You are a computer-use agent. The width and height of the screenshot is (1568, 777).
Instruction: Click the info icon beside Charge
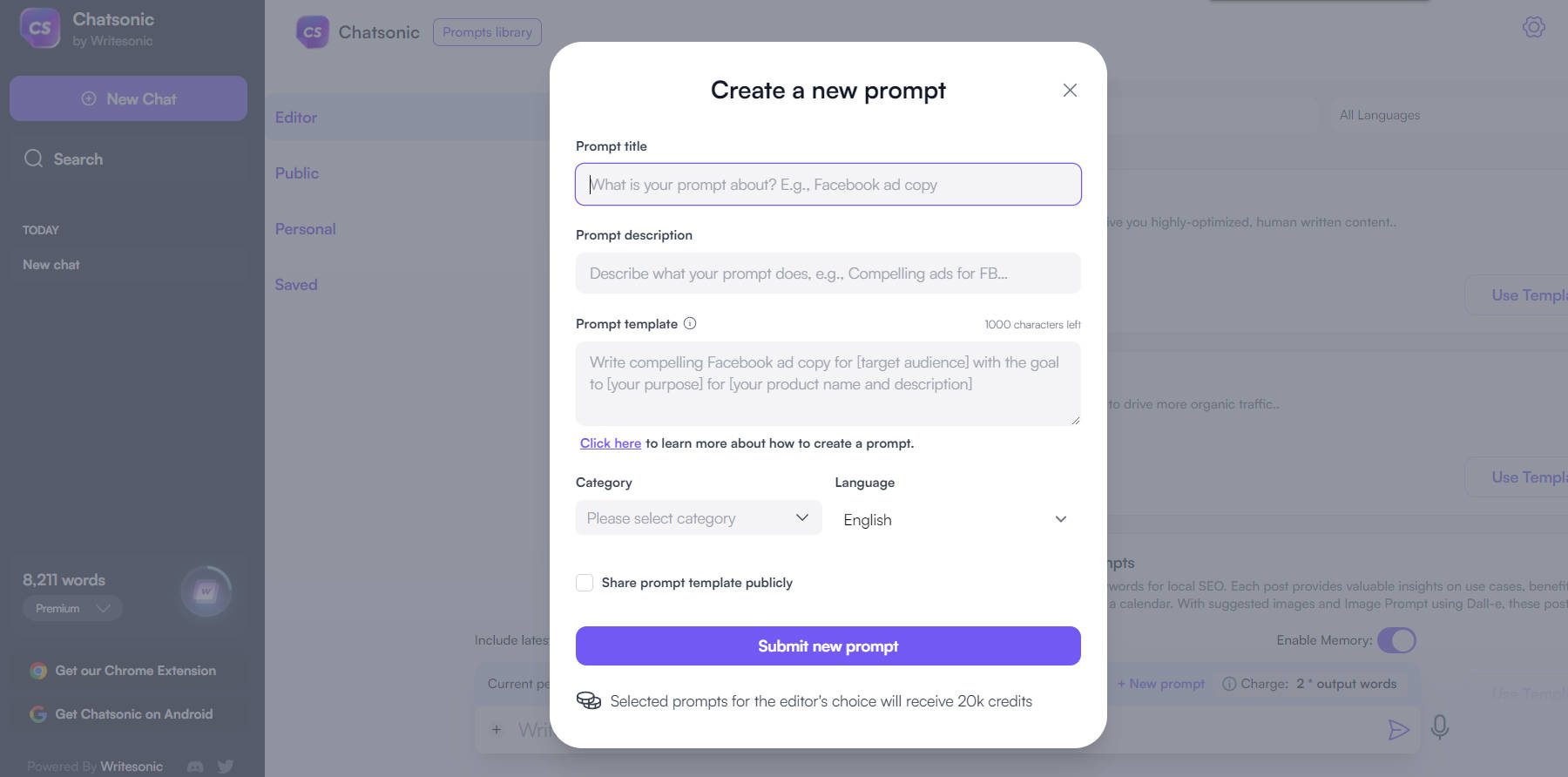coord(1229,684)
